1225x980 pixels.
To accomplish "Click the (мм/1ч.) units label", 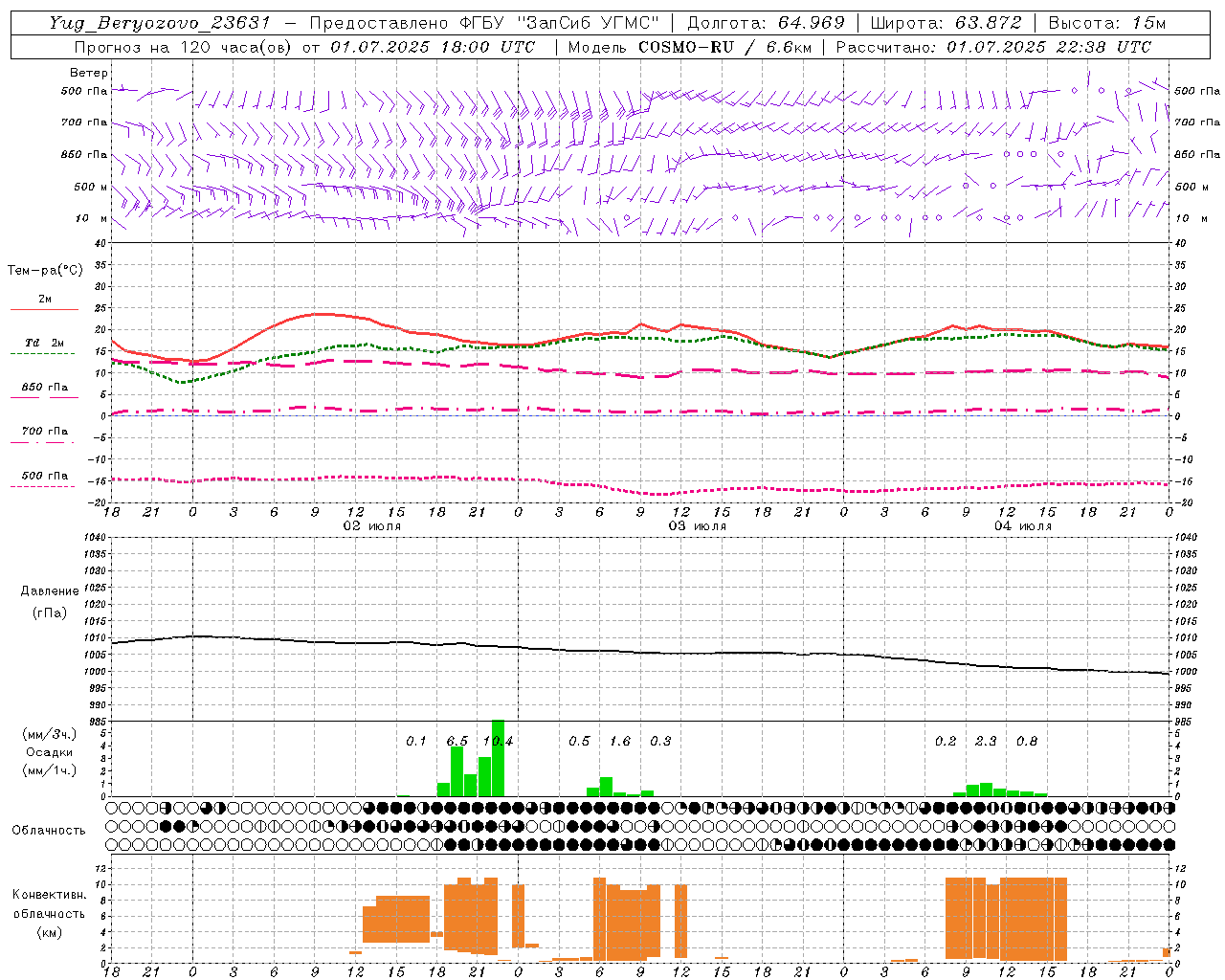I will coord(49,770).
